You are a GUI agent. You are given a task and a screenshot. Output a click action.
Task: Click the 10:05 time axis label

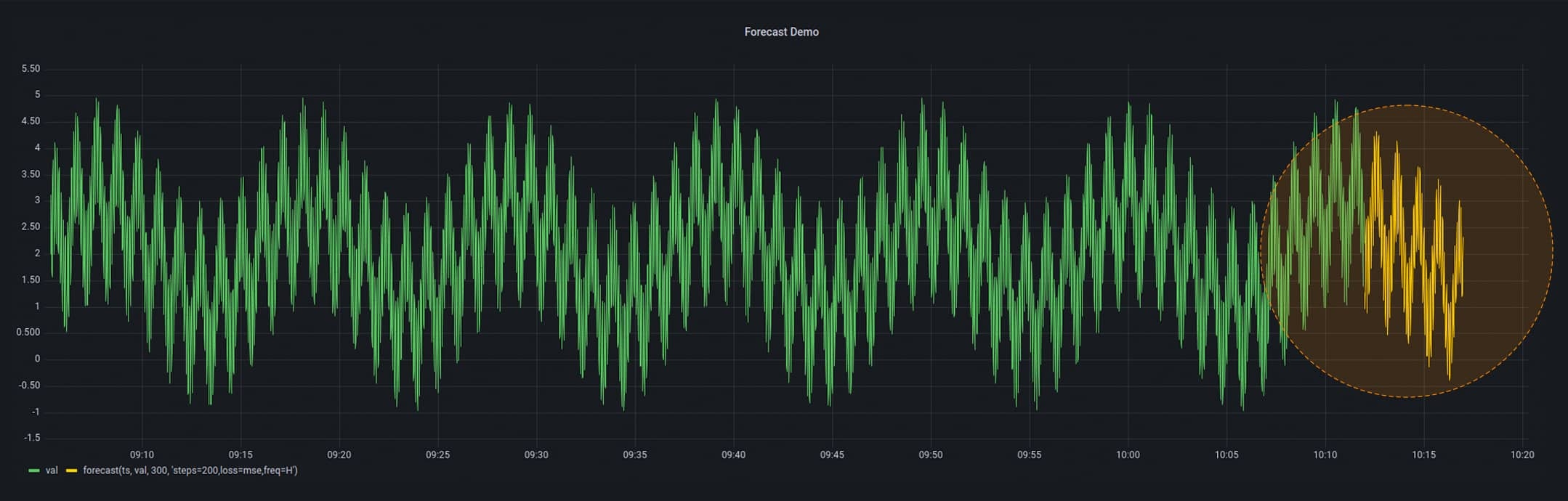(1226, 455)
